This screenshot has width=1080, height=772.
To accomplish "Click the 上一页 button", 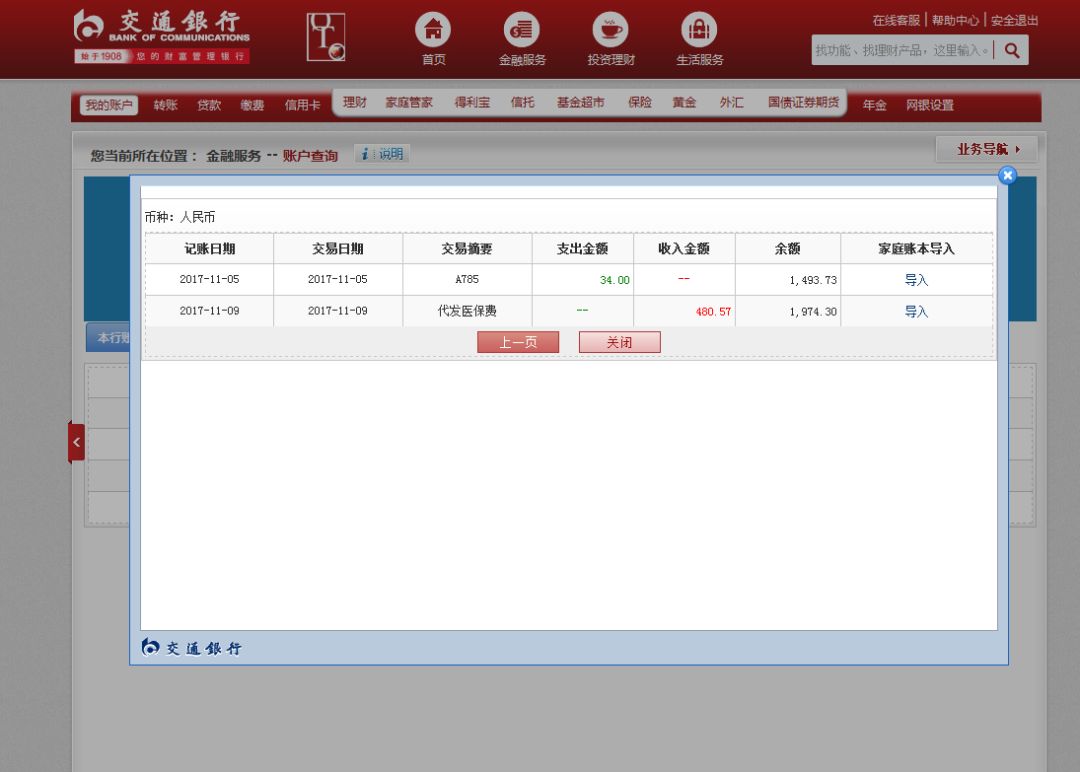I will click(x=518, y=341).
